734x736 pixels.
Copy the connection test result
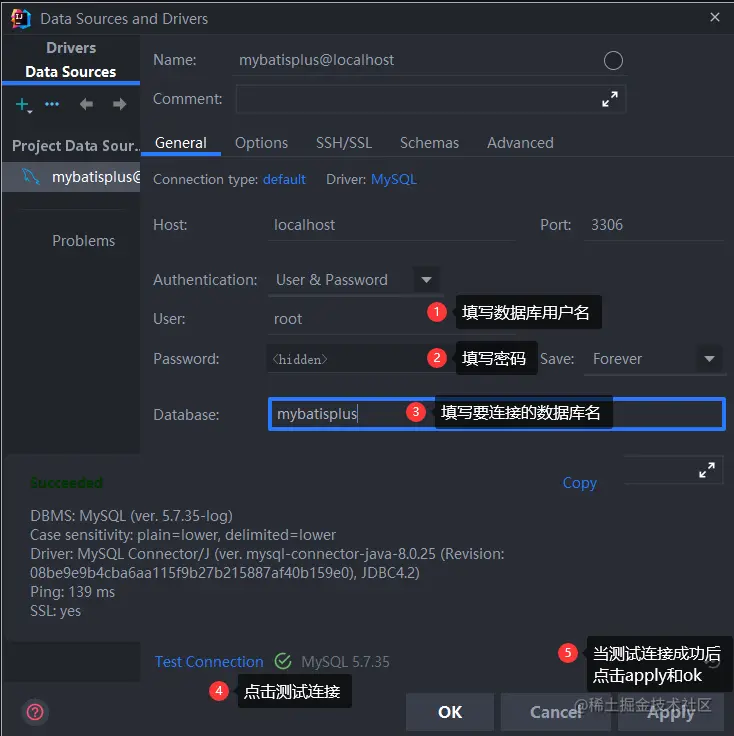point(580,483)
